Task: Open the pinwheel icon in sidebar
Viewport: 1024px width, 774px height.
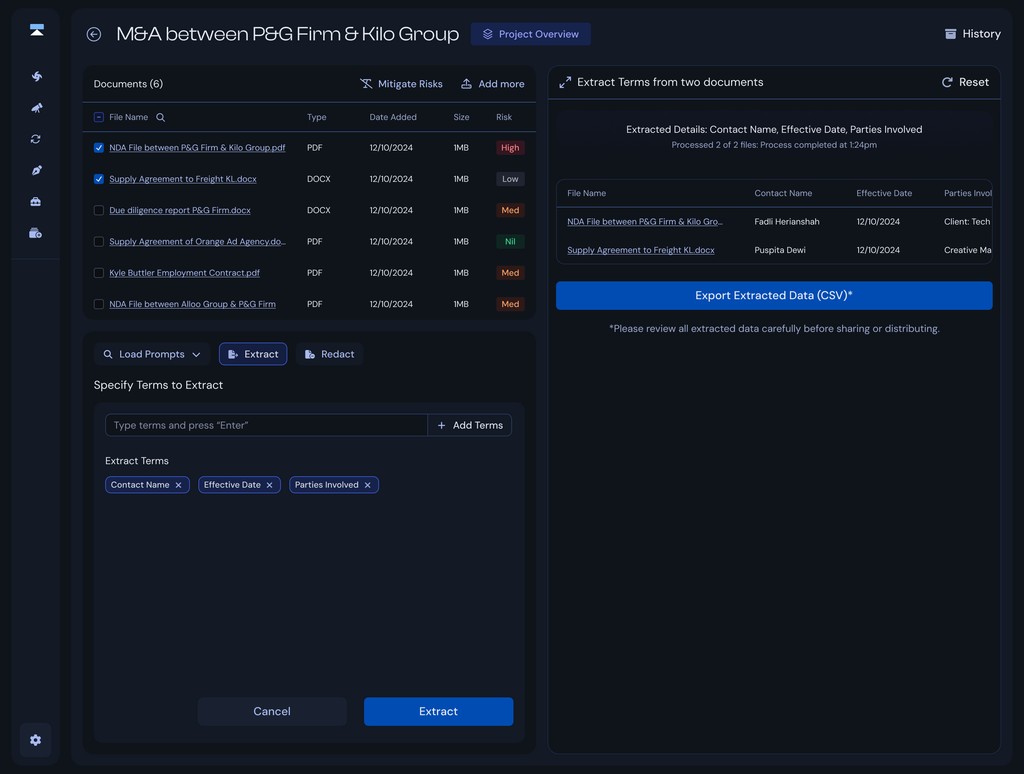Action: pyautogui.click(x=37, y=76)
